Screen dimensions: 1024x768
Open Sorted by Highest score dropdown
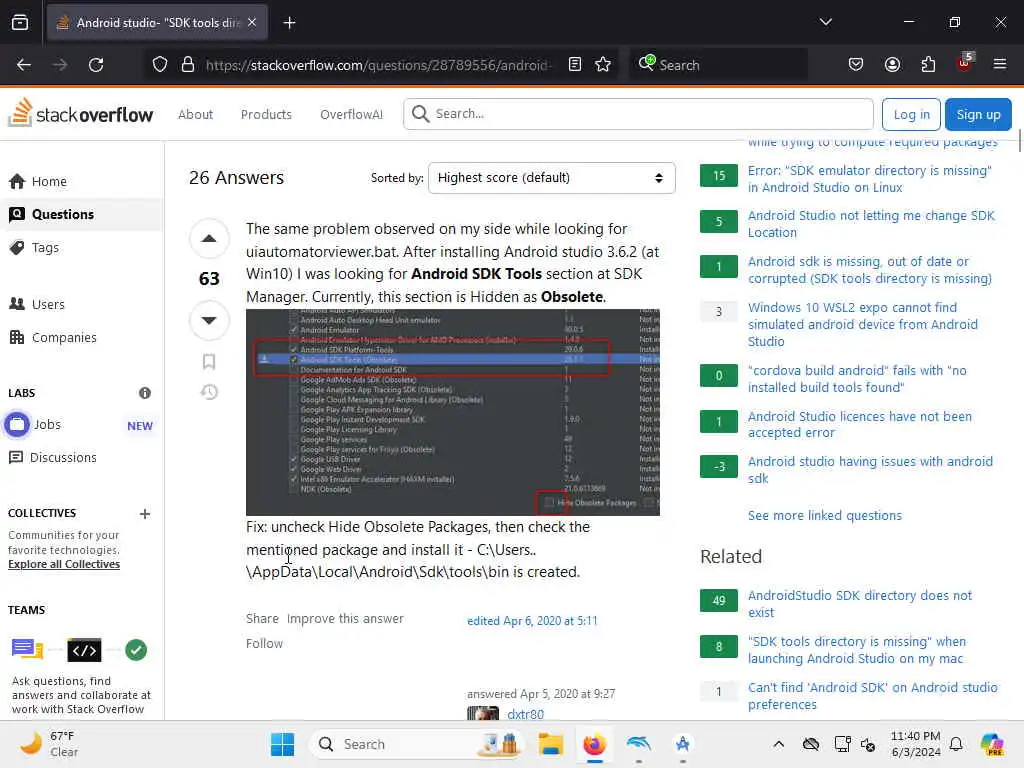coord(551,178)
